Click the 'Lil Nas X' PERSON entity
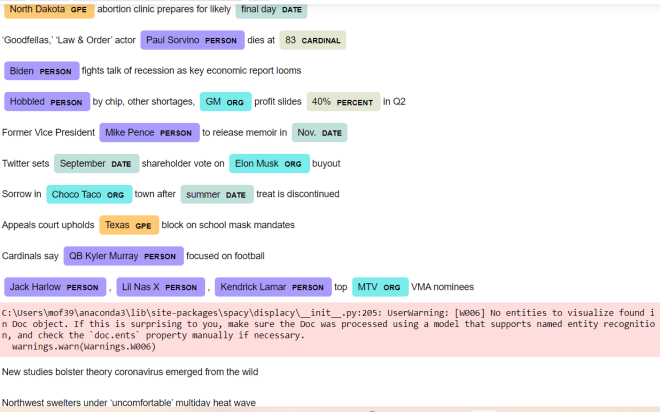Image resolution: width=660 pixels, height=412 pixels. [x=160, y=287]
